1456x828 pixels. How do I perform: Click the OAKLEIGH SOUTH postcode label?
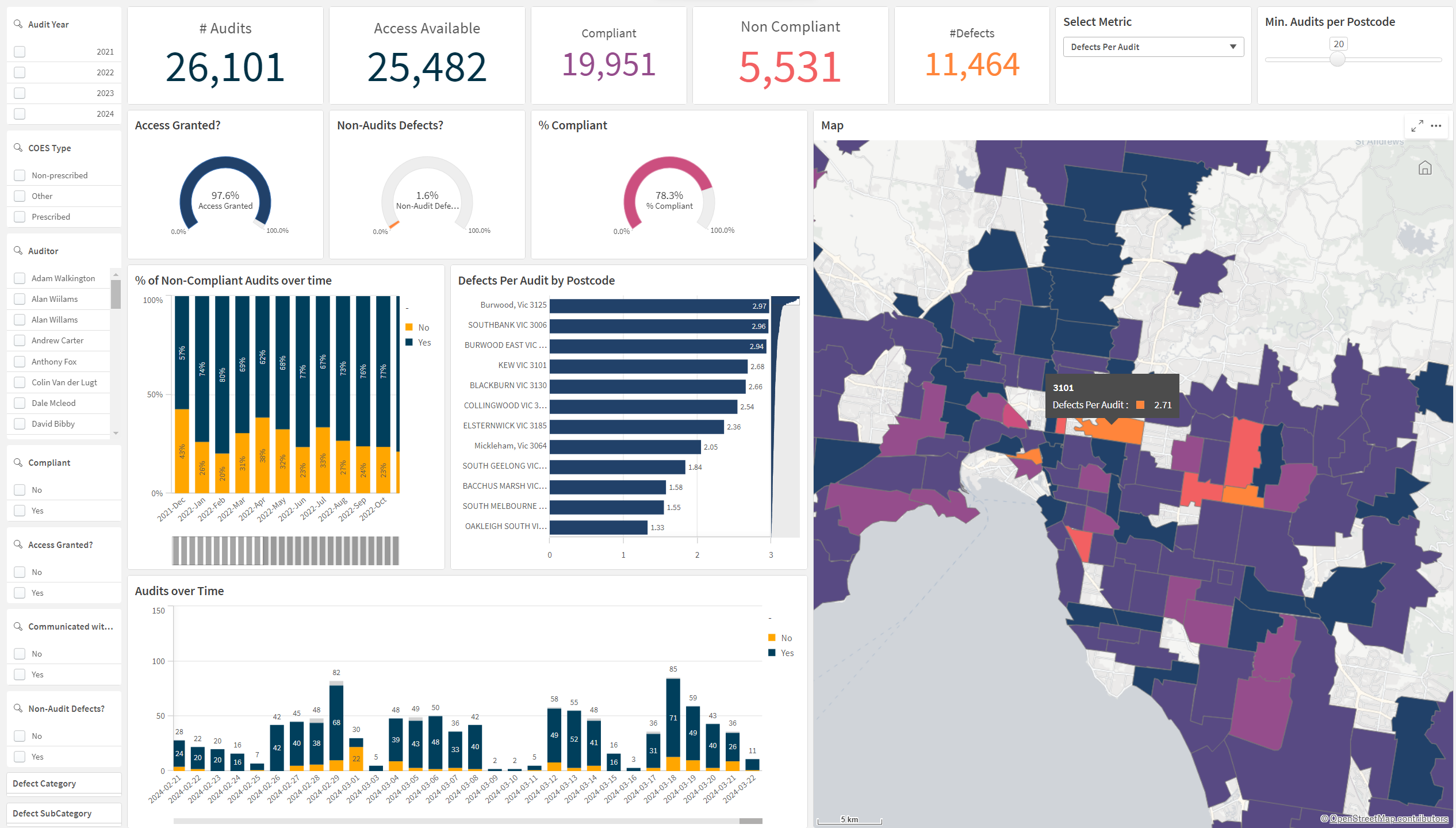[505, 526]
